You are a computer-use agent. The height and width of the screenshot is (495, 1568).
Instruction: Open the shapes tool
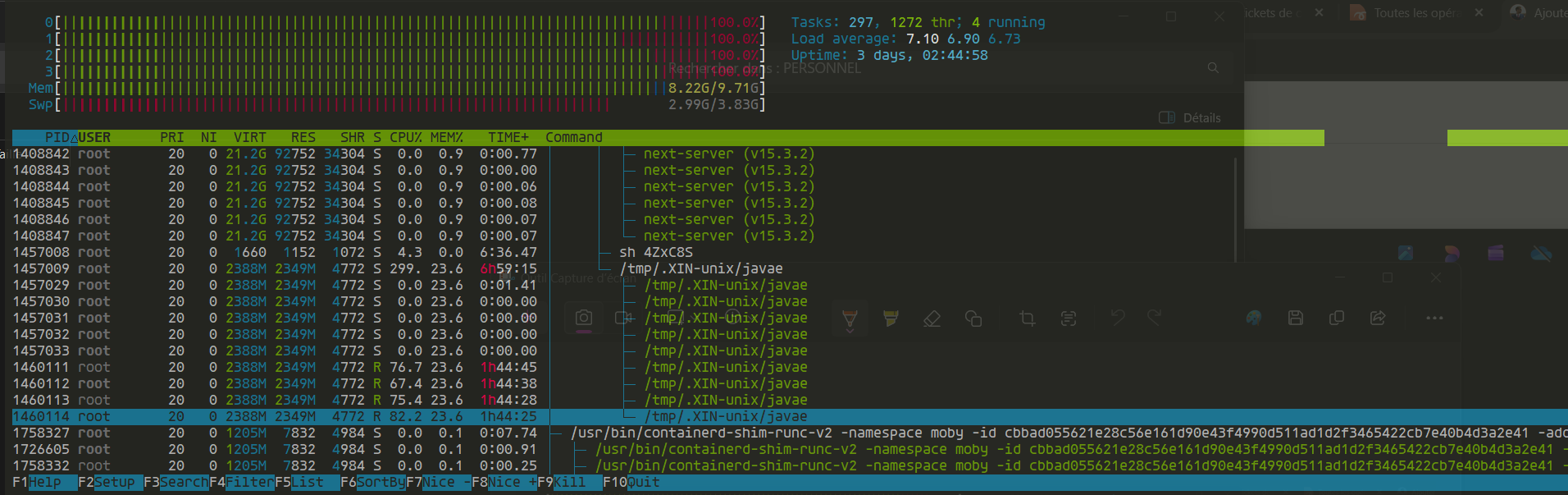[x=973, y=319]
